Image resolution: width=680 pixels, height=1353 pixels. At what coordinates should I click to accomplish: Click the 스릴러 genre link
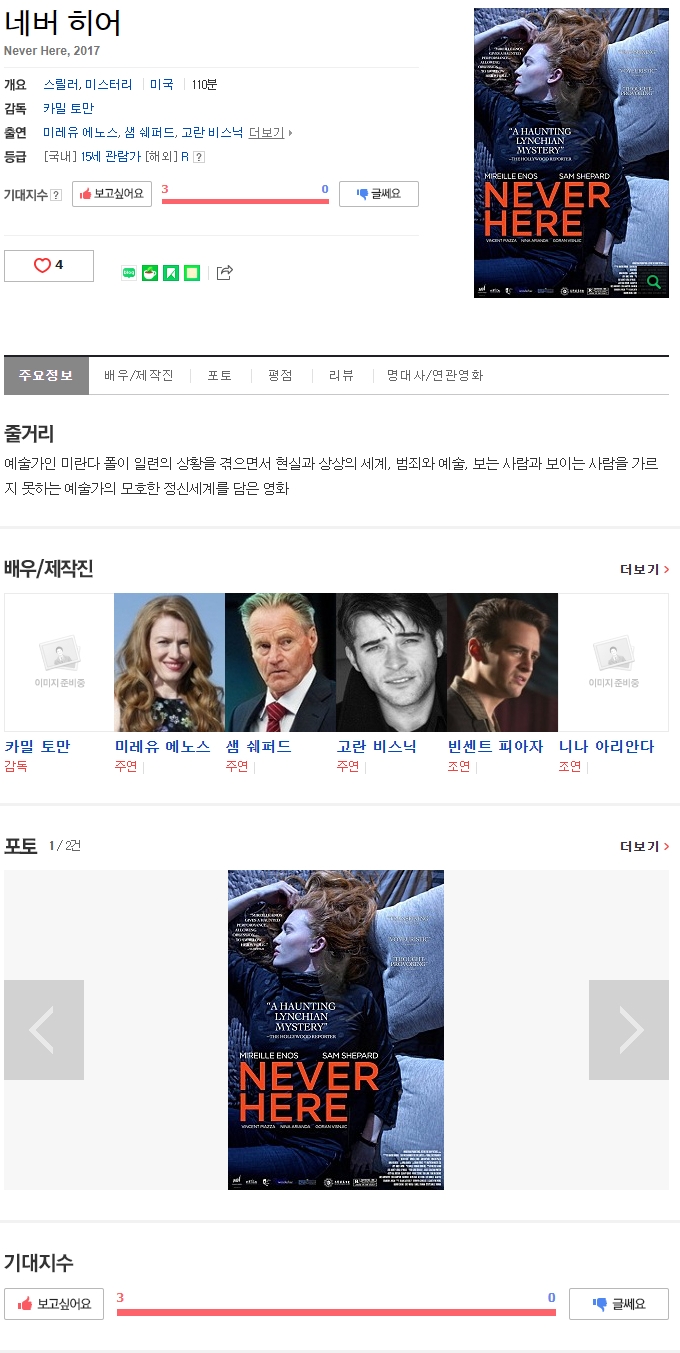click(x=60, y=85)
